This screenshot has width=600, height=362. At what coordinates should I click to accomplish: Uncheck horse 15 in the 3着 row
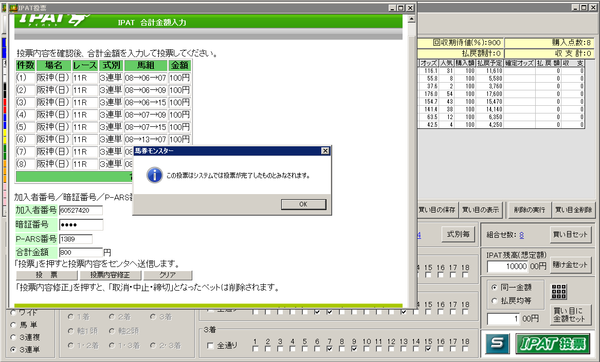pos(428,349)
